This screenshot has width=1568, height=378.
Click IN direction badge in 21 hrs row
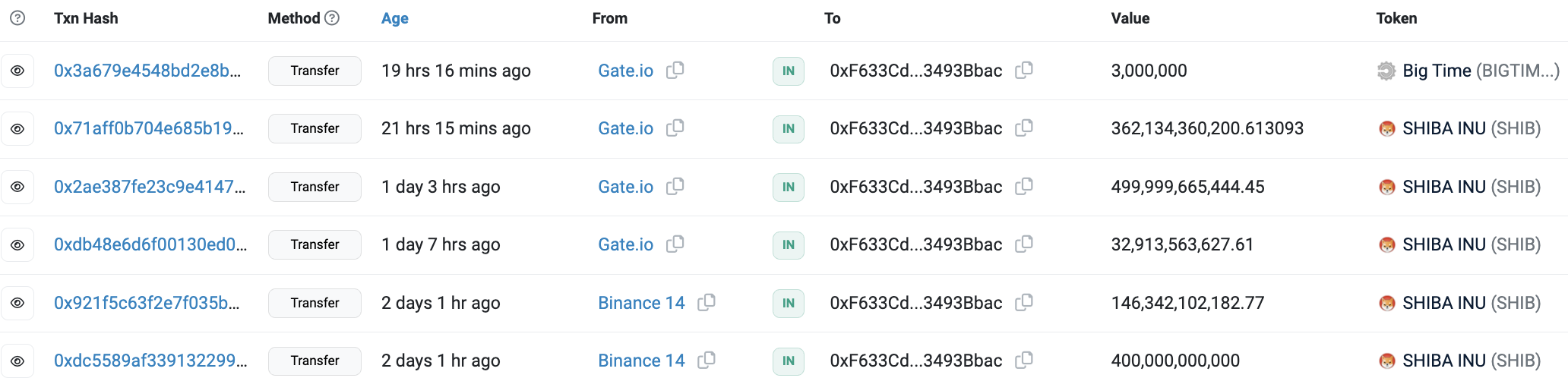[x=788, y=128]
